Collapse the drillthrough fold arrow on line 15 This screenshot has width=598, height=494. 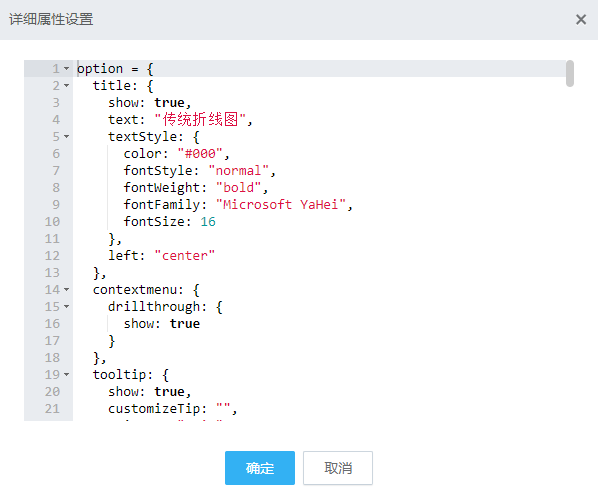click(66, 306)
